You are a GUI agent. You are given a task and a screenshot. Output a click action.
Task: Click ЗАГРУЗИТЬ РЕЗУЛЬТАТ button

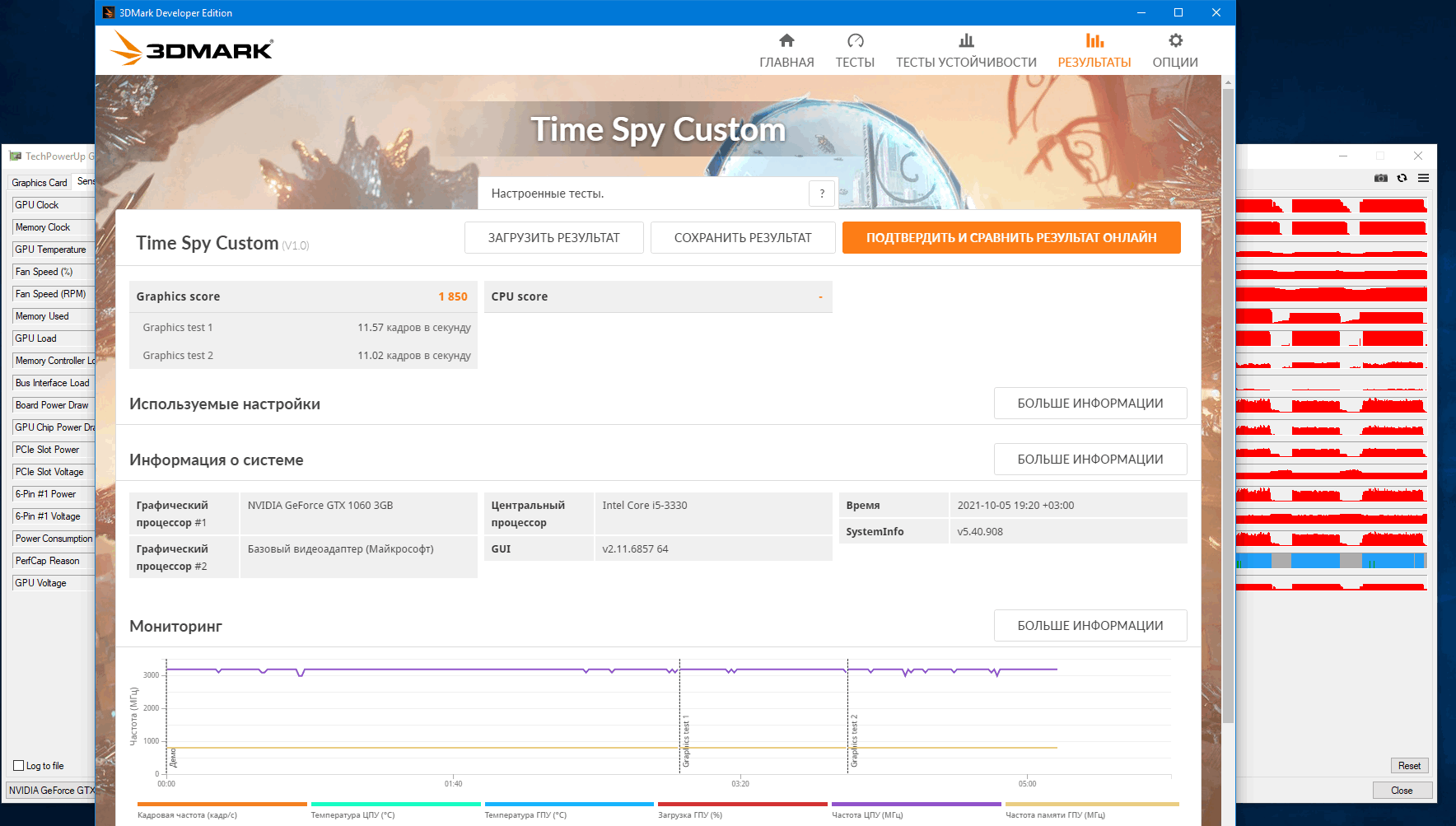553,237
